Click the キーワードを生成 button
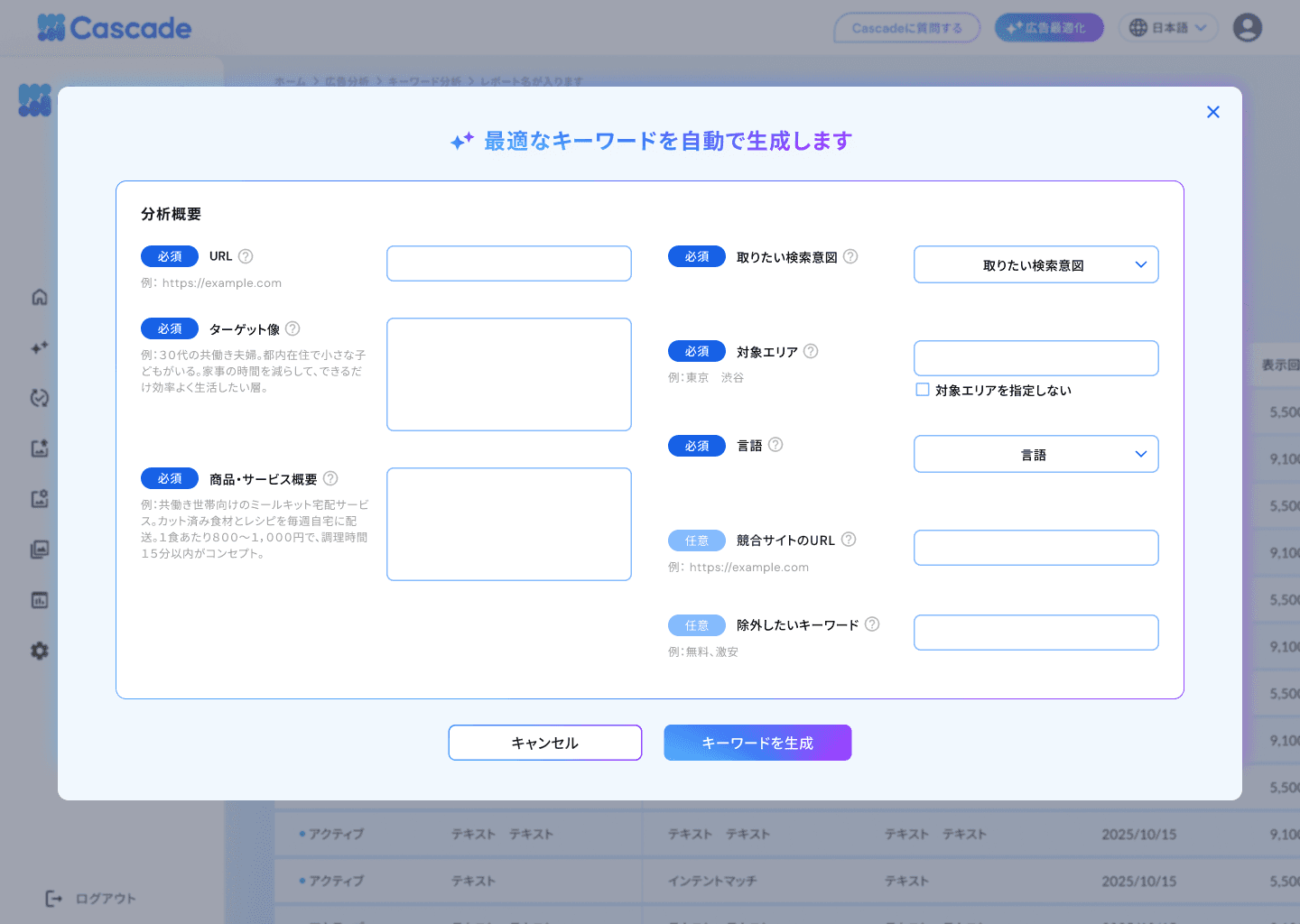Image resolution: width=1300 pixels, height=924 pixels. 757,743
